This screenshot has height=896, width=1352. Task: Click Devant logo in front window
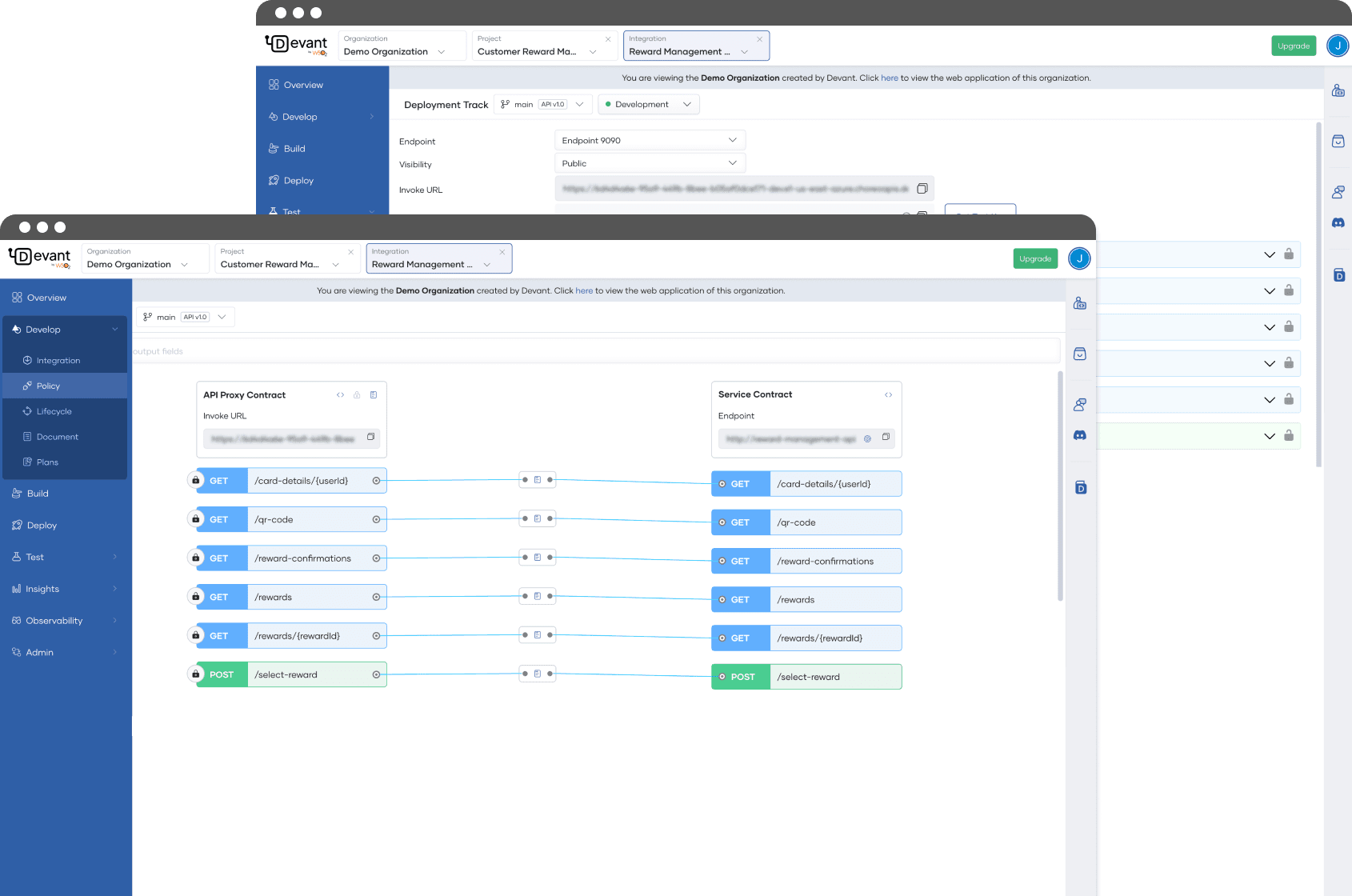point(39,258)
